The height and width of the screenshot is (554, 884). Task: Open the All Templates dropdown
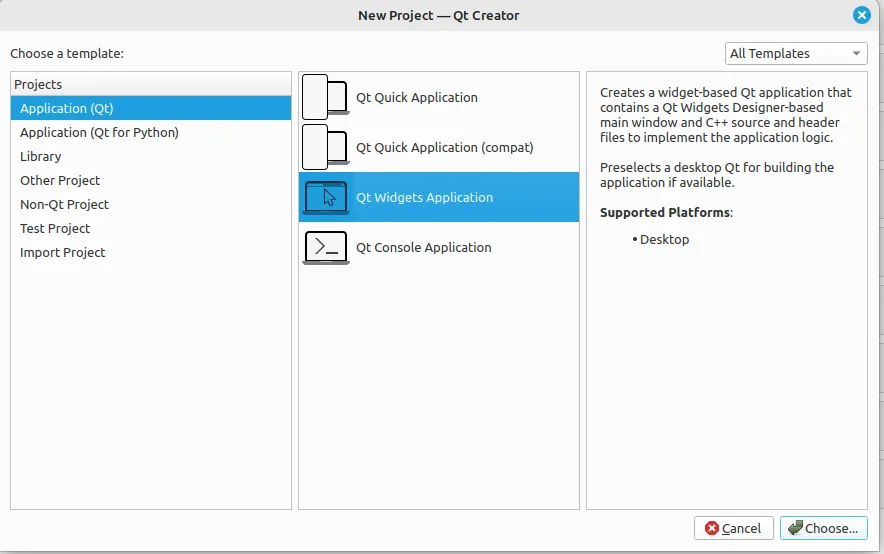796,54
